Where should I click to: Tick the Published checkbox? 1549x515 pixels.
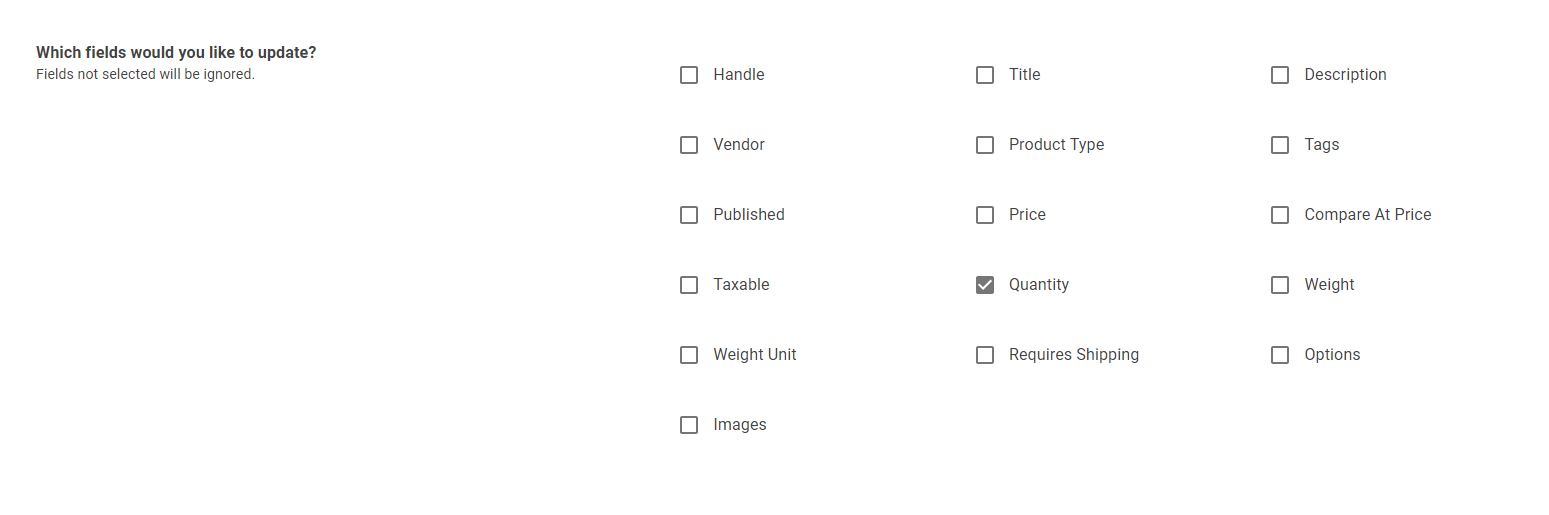point(689,215)
